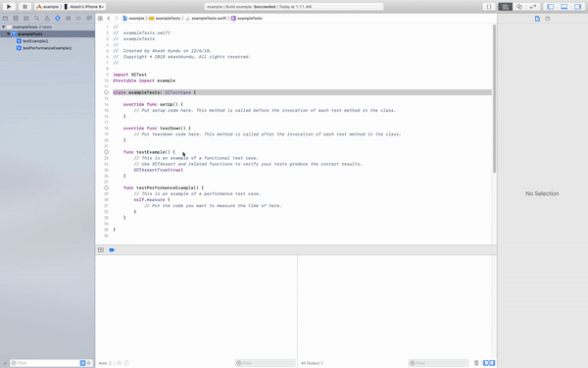Toggle navigator scope filter beside failed-tests

(x=89, y=363)
